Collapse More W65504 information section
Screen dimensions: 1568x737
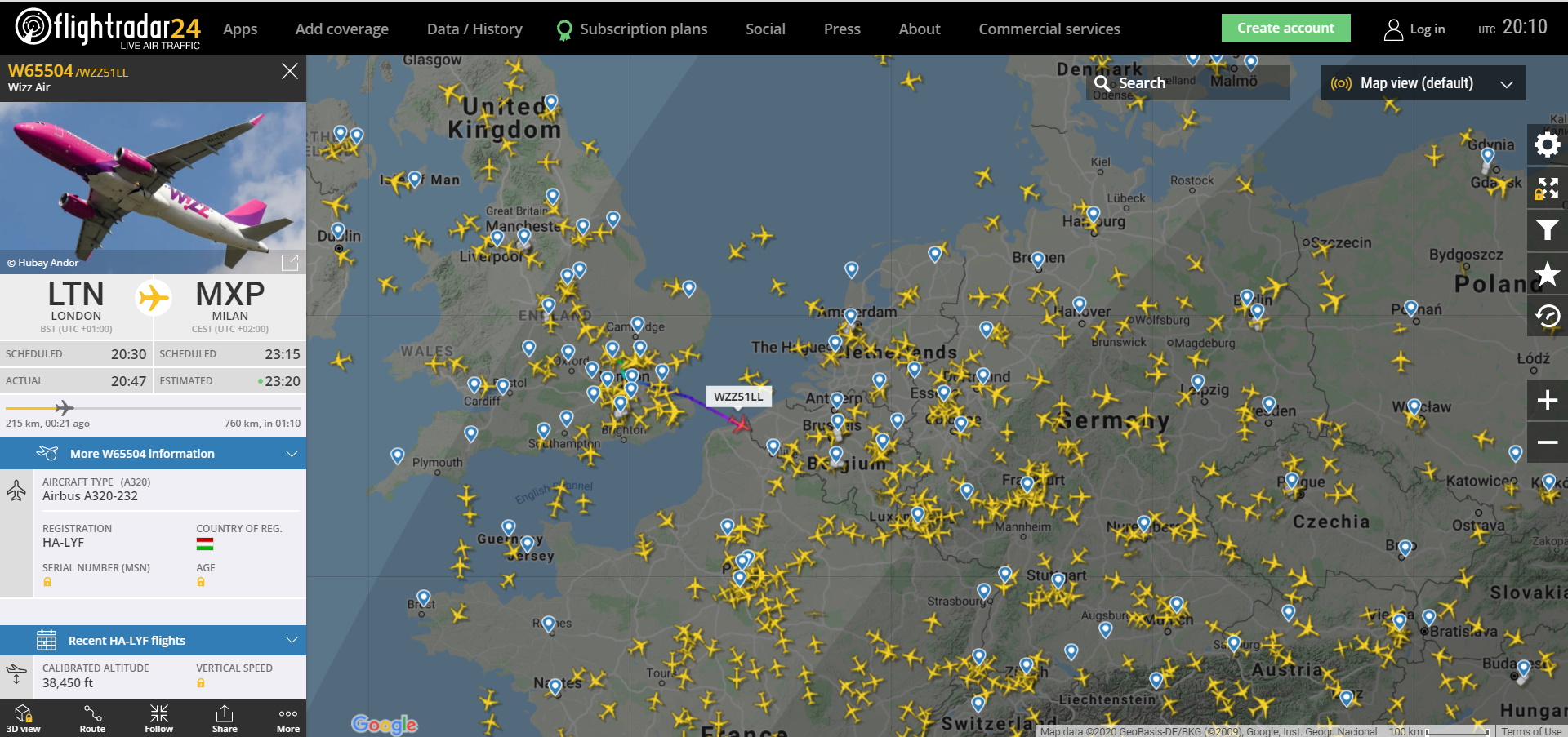click(153, 454)
